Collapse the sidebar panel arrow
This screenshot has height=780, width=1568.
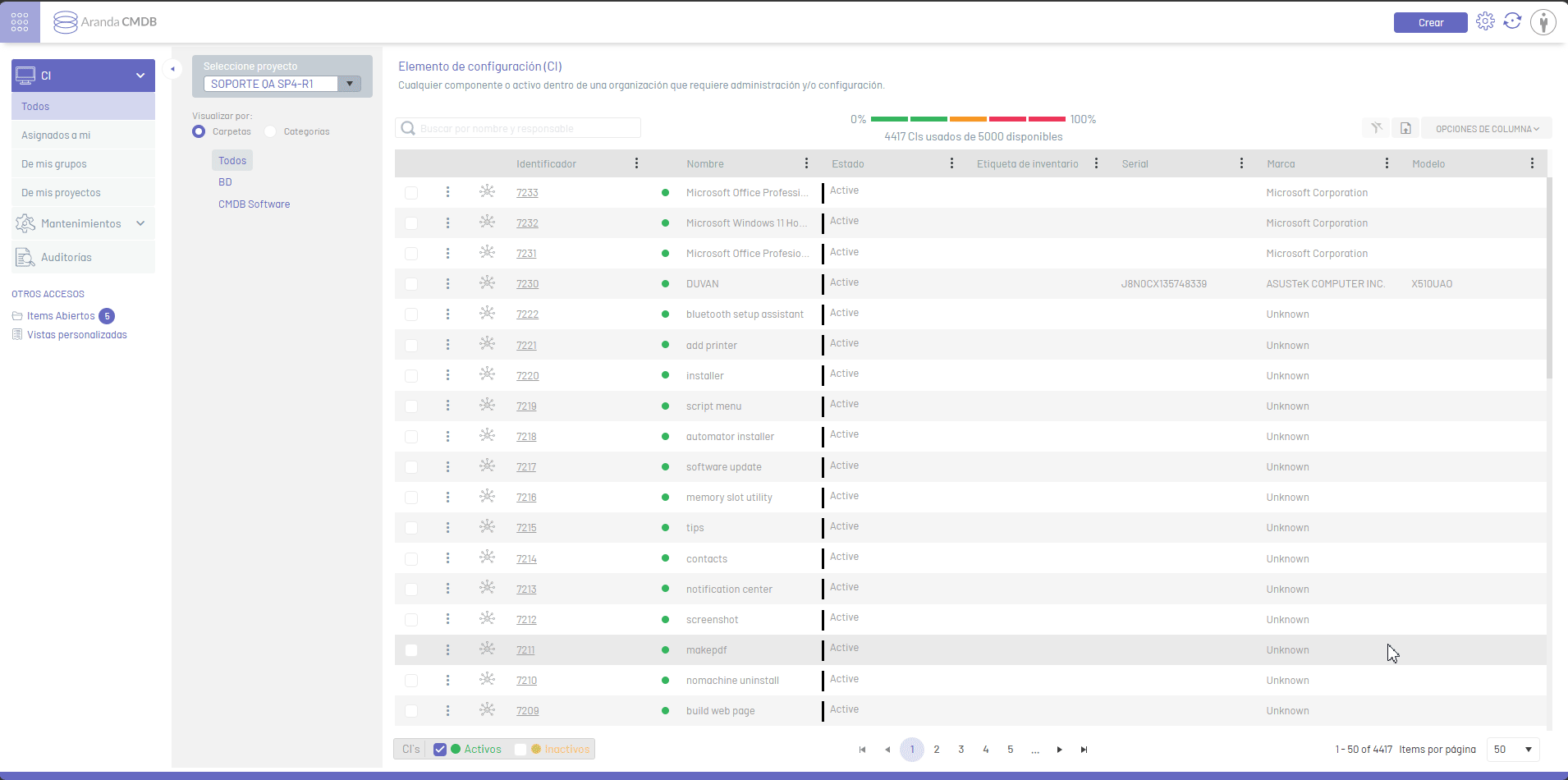(x=172, y=69)
